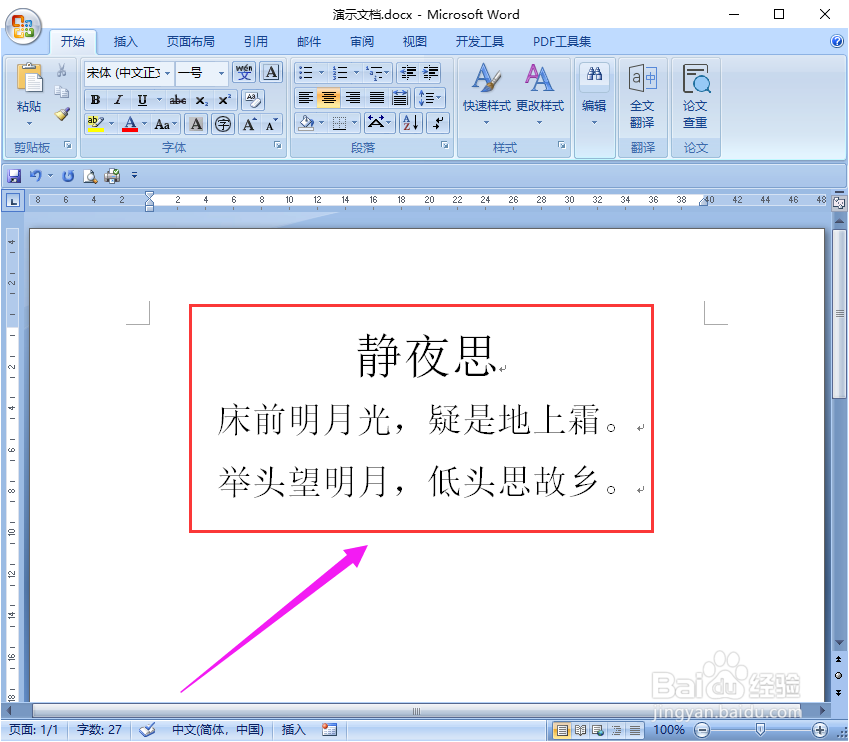The image size is (849, 742).
Task: Apply yellow text highlight color
Action: pos(95,123)
